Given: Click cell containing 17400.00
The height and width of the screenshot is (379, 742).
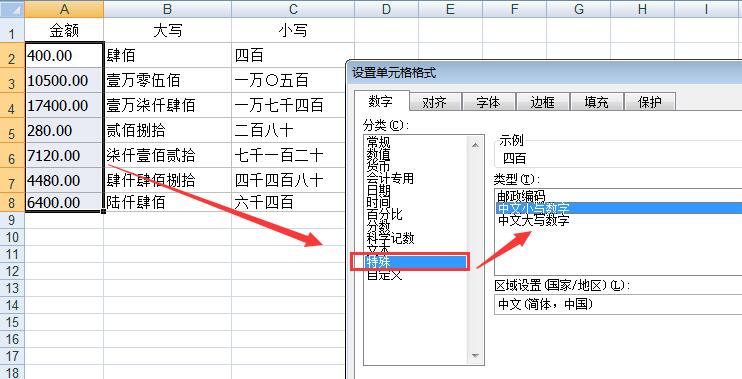Looking at the screenshot, I should click(x=64, y=106).
